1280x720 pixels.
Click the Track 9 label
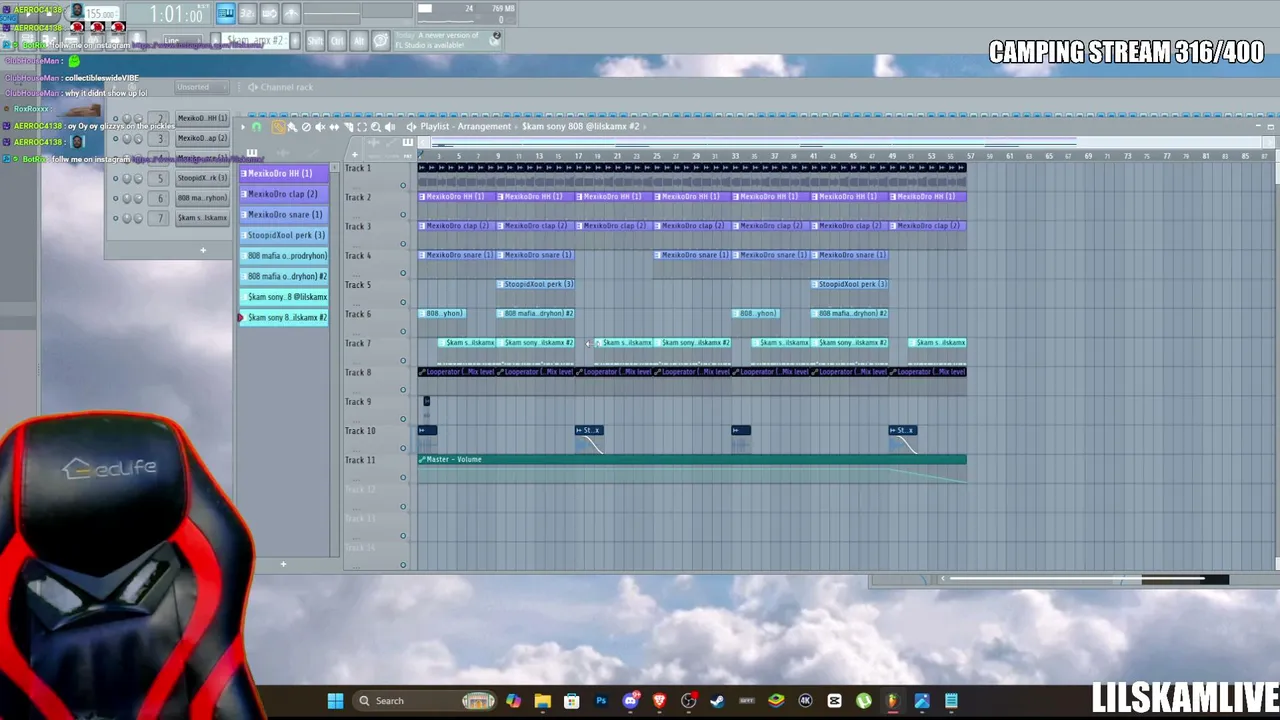point(358,402)
